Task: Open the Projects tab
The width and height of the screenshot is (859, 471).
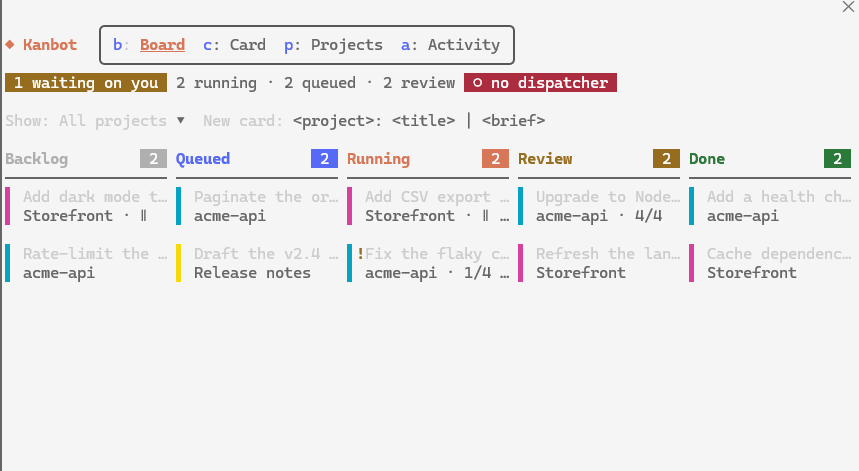Action: 333,45
